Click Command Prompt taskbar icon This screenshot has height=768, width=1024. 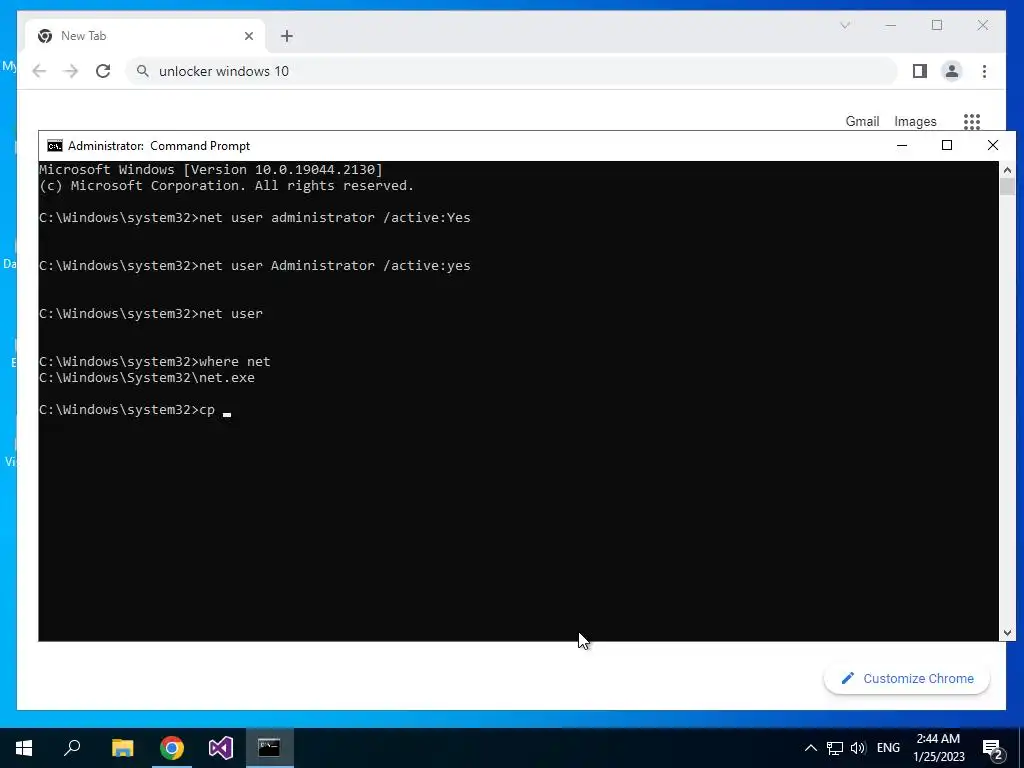coord(269,748)
